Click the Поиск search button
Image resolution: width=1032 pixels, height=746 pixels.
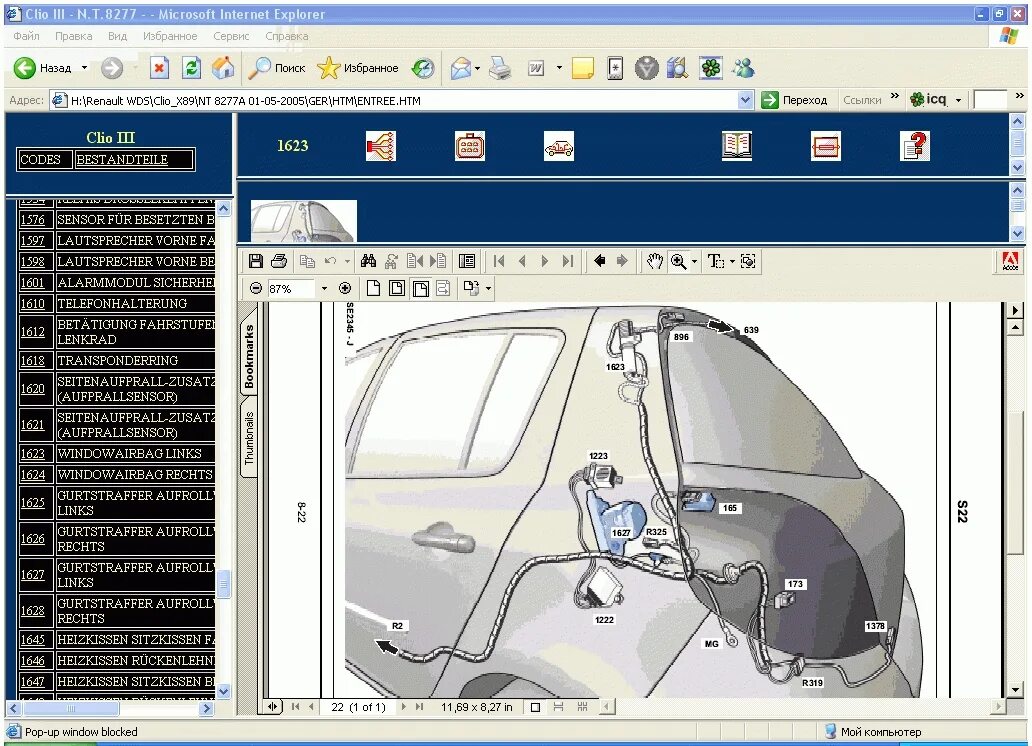277,68
